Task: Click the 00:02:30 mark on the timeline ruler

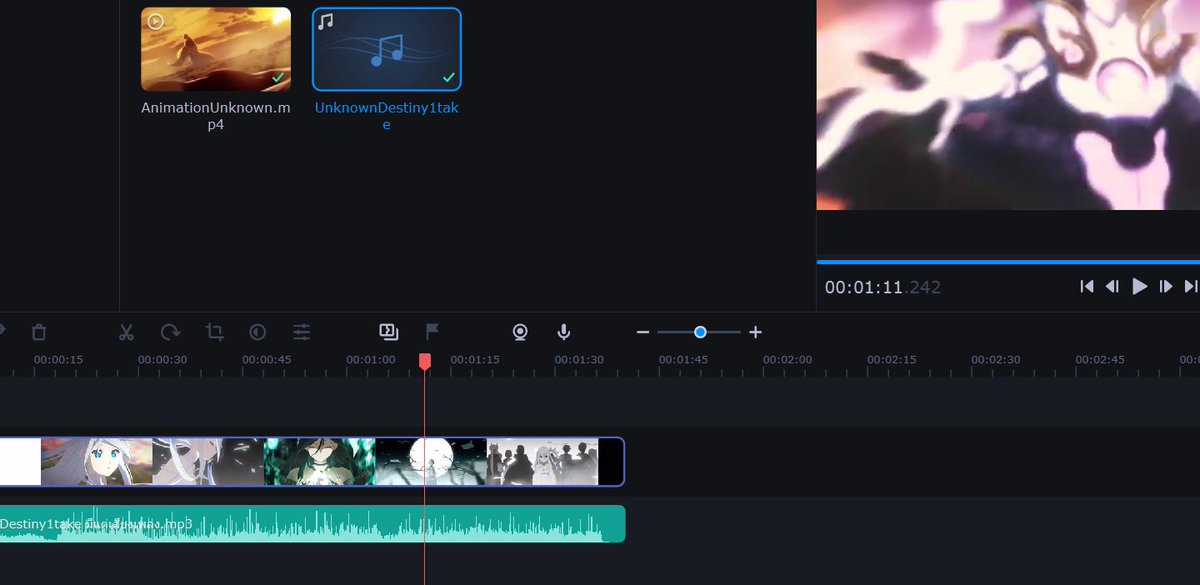Action: pyautogui.click(x=996, y=360)
